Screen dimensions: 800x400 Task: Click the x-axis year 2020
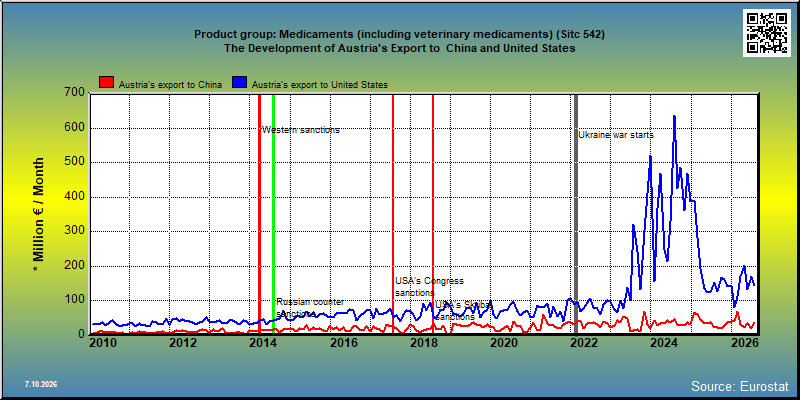click(x=503, y=342)
